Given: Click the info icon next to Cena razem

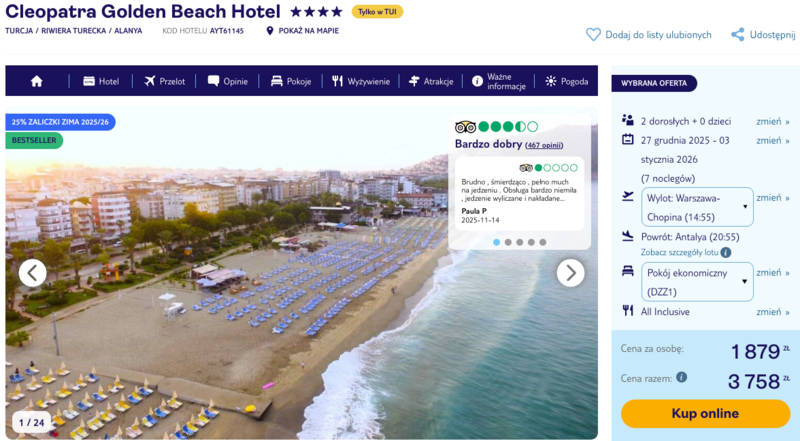Looking at the screenshot, I should tap(681, 378).
